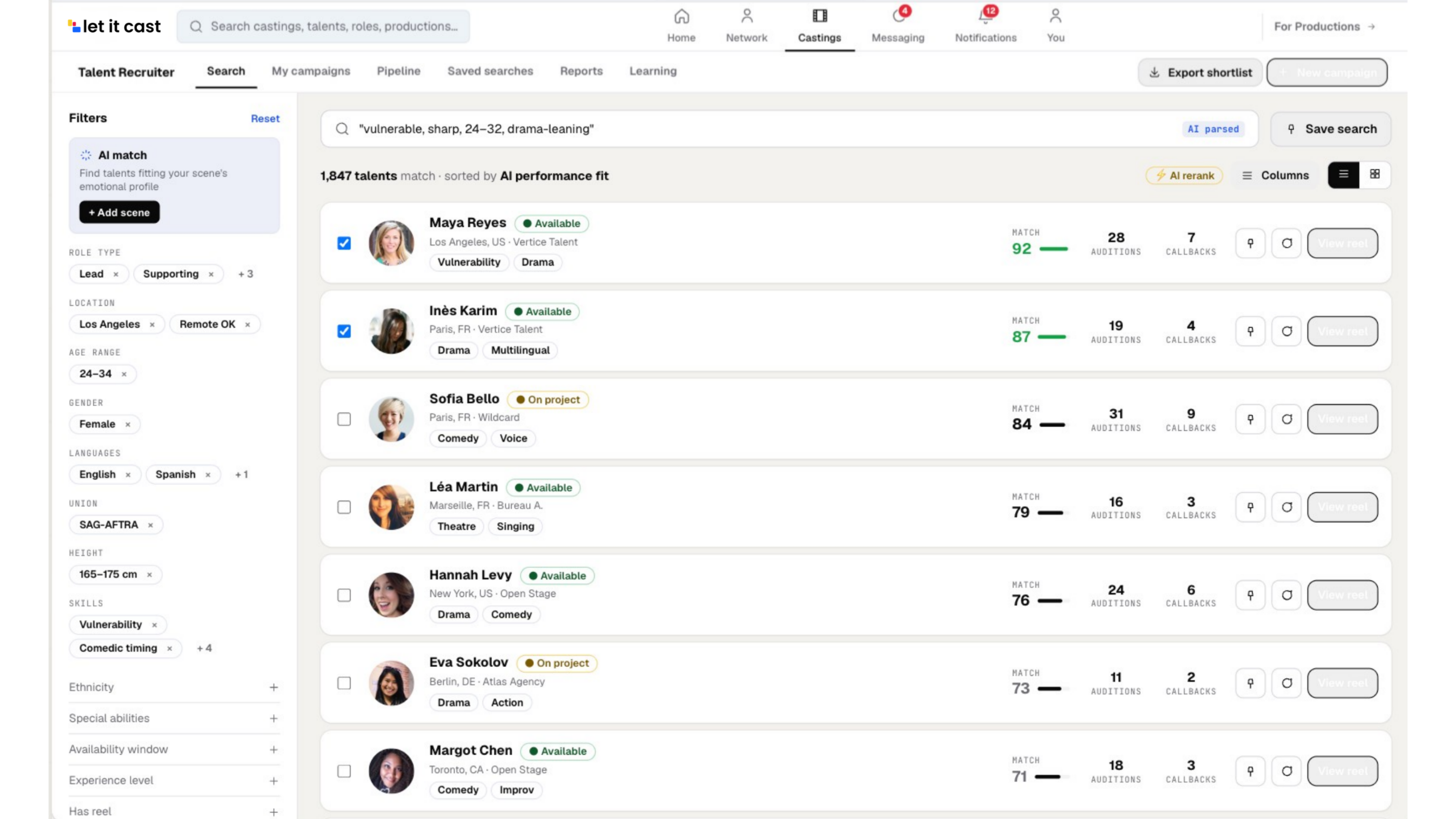Open the Reports tab

point(581,71)
